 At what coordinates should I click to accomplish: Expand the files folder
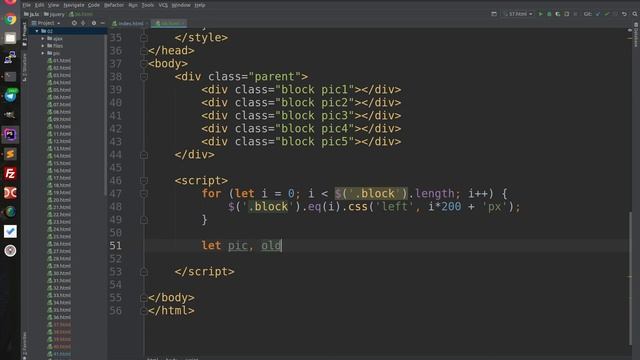click(43, 46)
